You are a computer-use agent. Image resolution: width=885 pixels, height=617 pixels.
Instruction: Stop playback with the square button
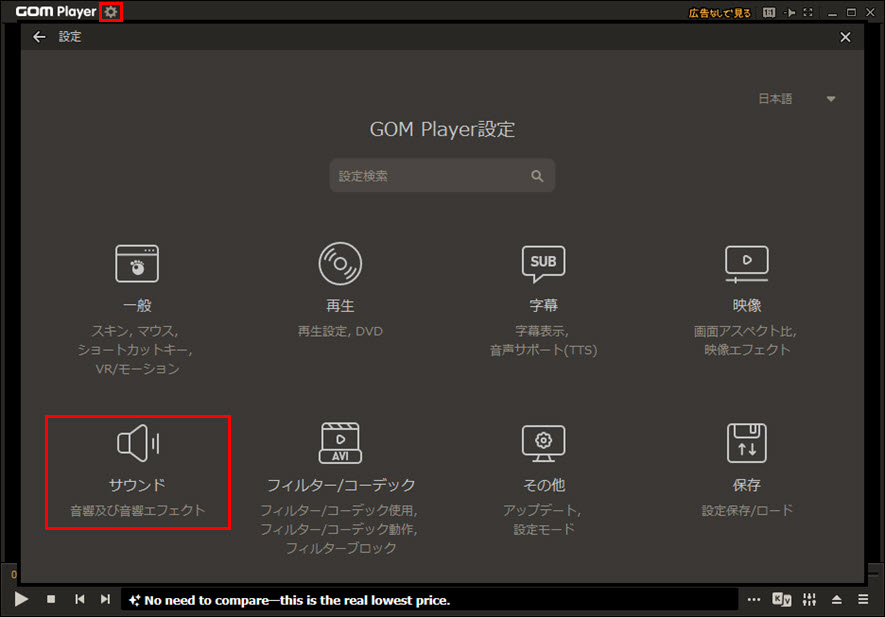[51, 599]
